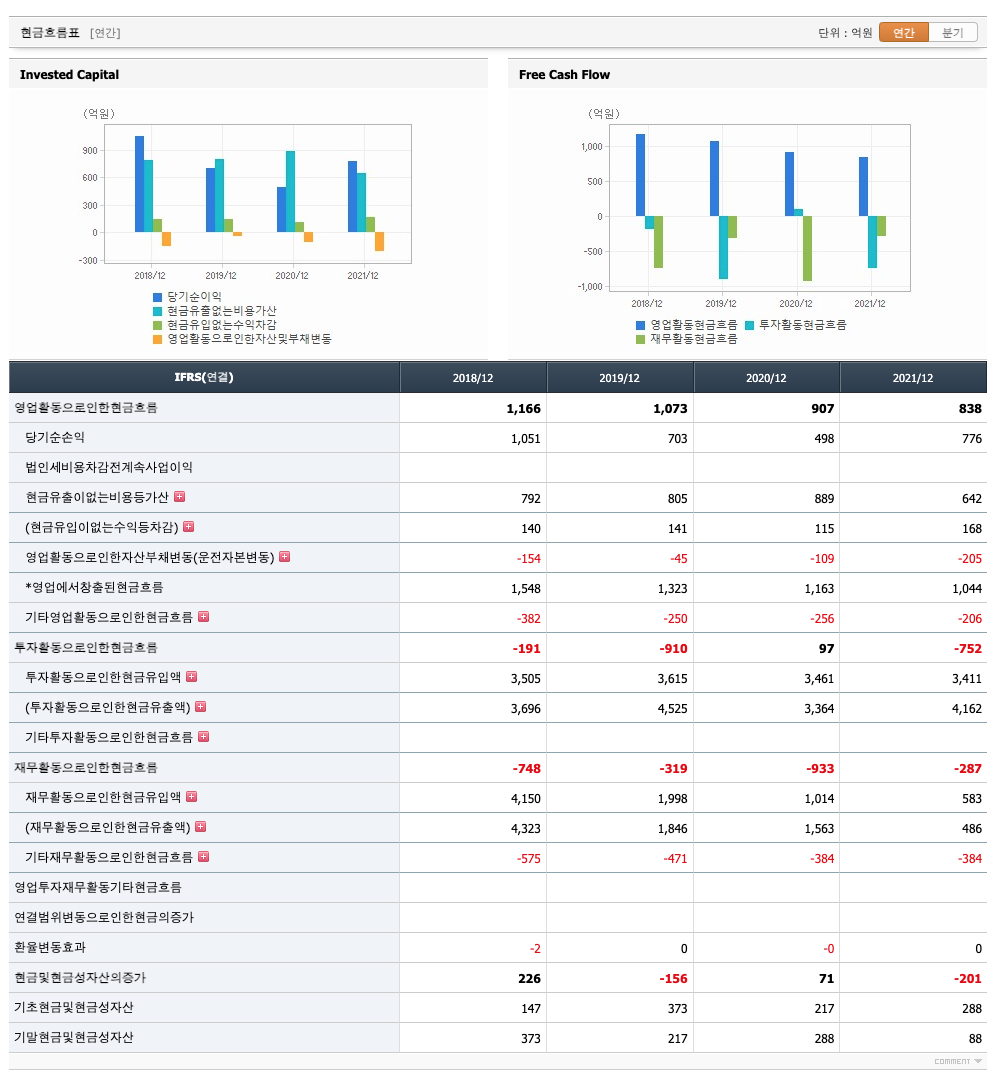Screen dimensions: 997x1080
Task: Click the 영업활동현금흐름 legend blue swatch
Action: (641, 325)
